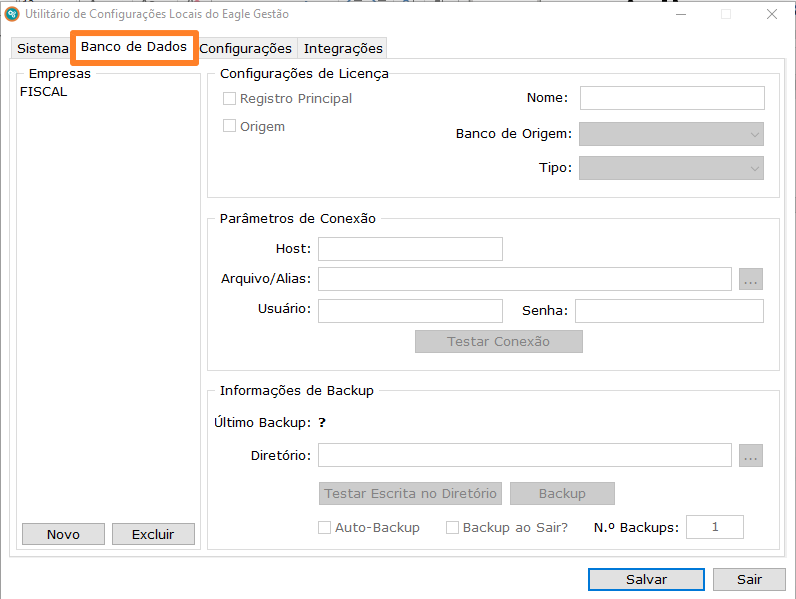Image resolution: width=796 pixels, height=599 pixels.
Task: Expand the Banco de Origem dropdown
Action: coord(671,134)
